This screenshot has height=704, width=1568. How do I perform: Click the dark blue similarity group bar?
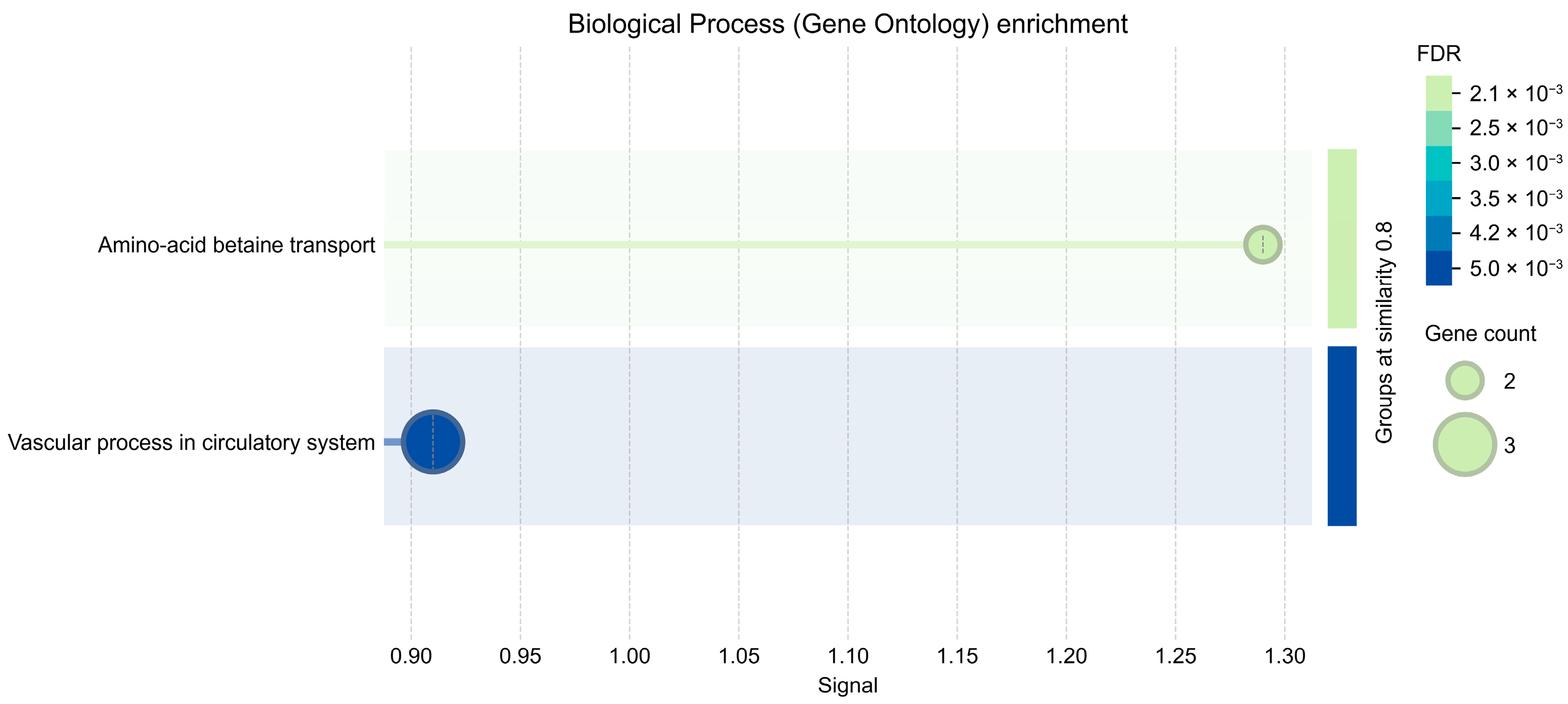(x=1342, y=436)
